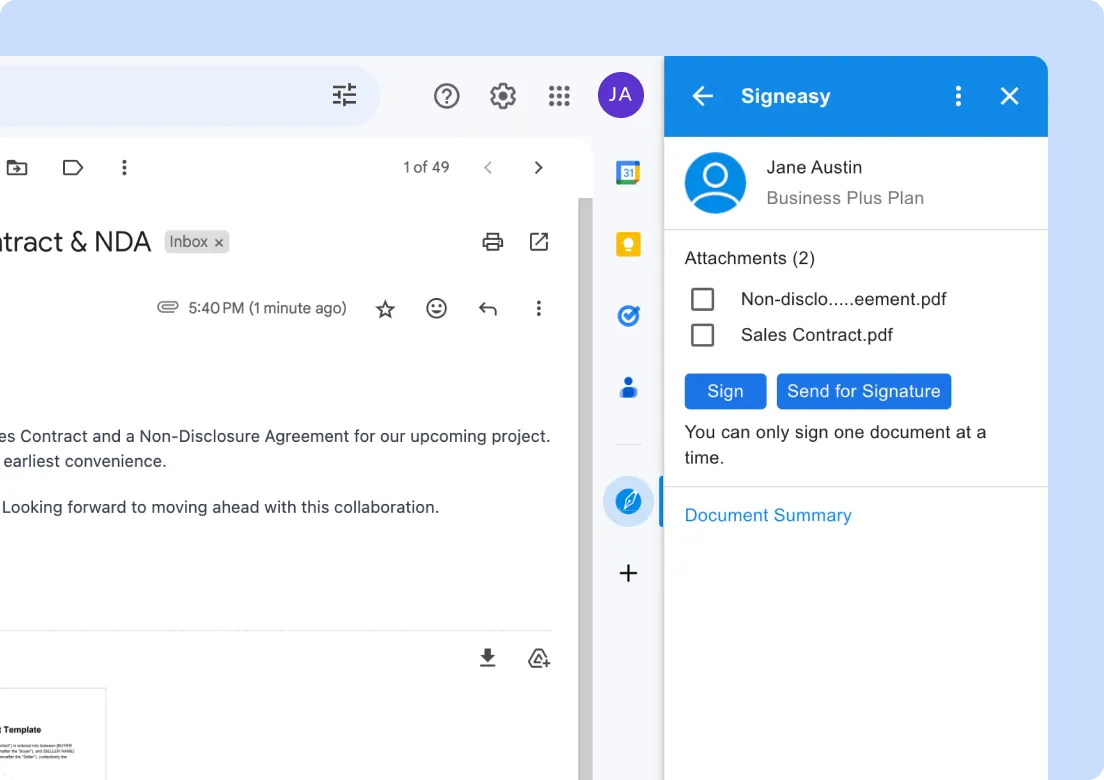Open Contacts side panel
This screenshot has width=1104, height=780.
628,388
